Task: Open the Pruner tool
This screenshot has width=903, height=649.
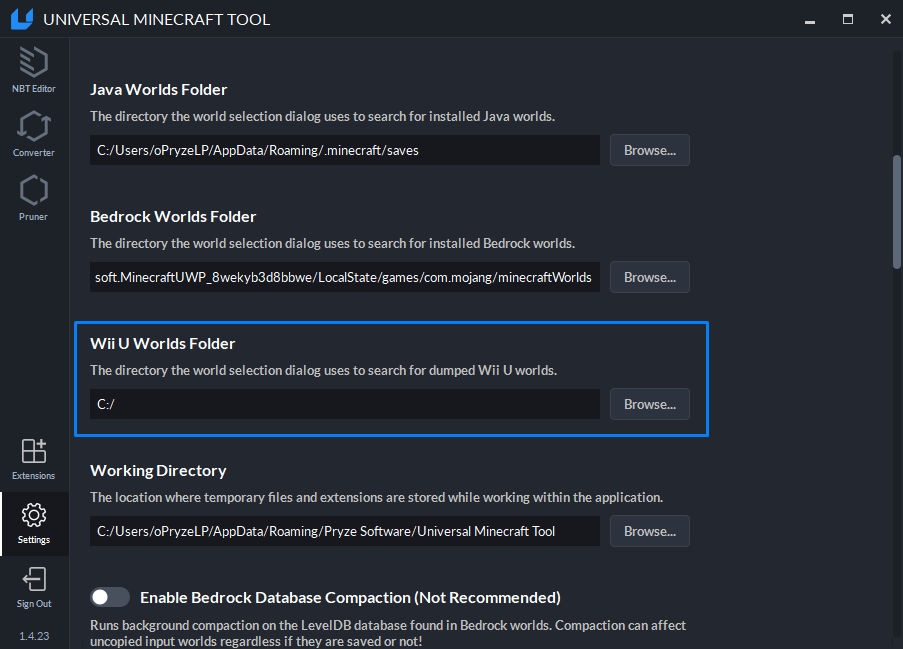Action: (x=33, y=198)
